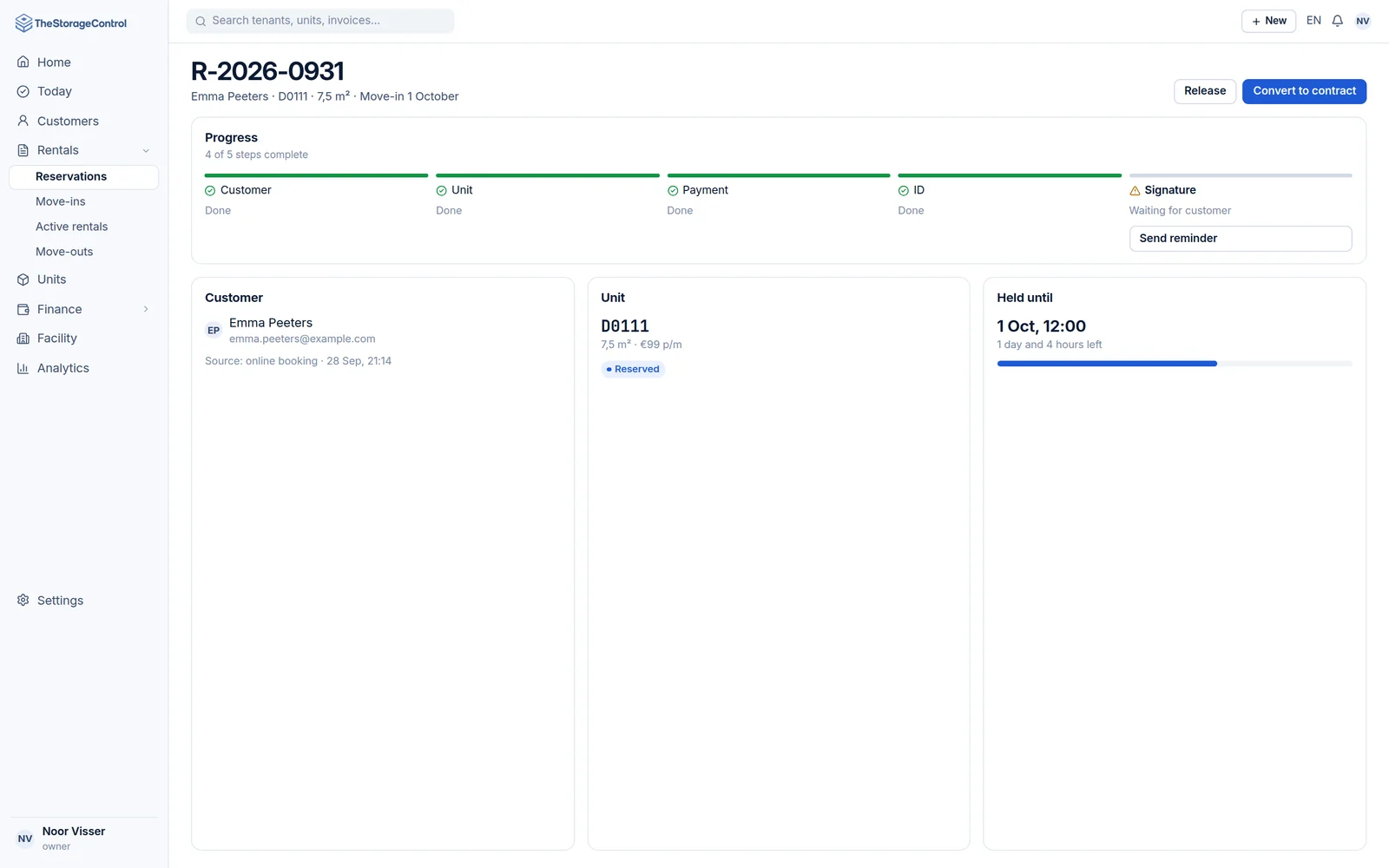
Task: Expand the Finance menu chevron
Action: point(146,309)
